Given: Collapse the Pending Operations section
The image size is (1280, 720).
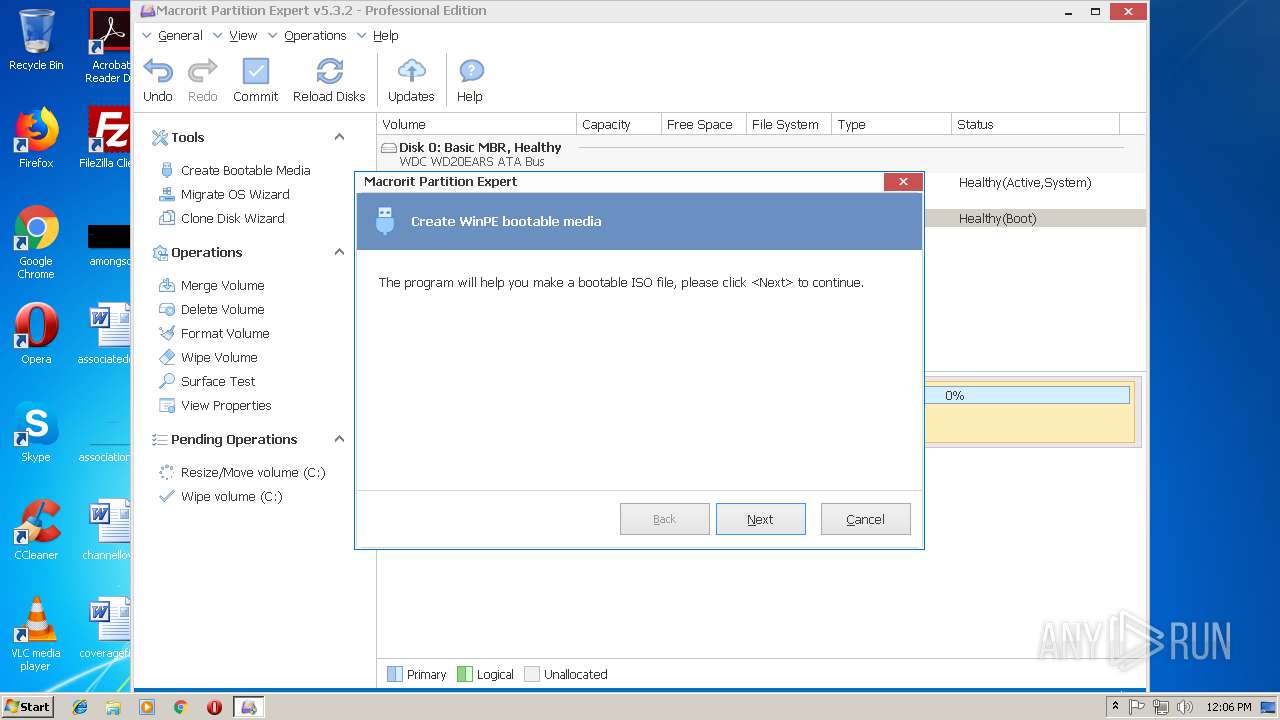Looking at the screenshot, I should click(339, 439).
